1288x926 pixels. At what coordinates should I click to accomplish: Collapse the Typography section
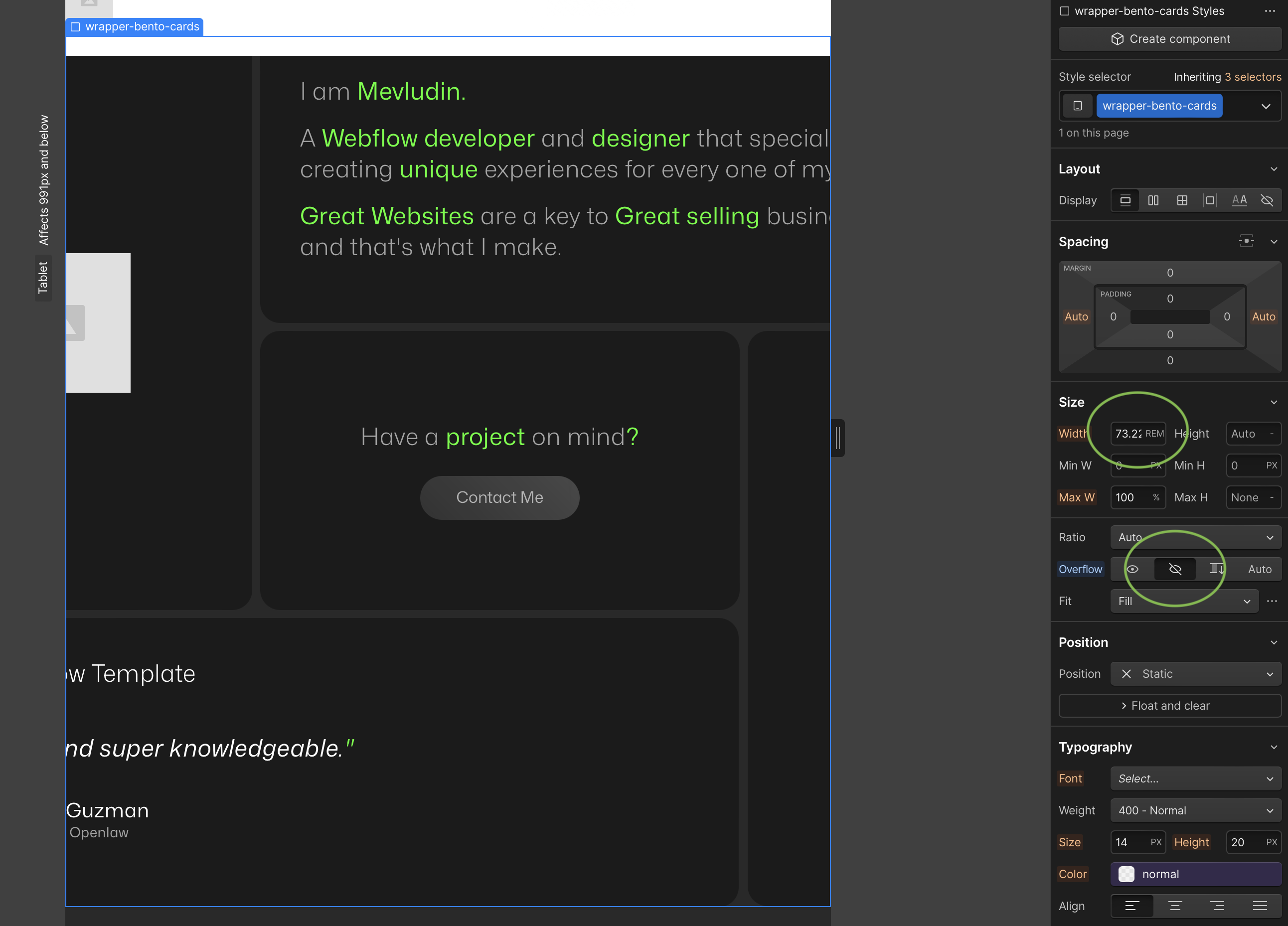1274,747
